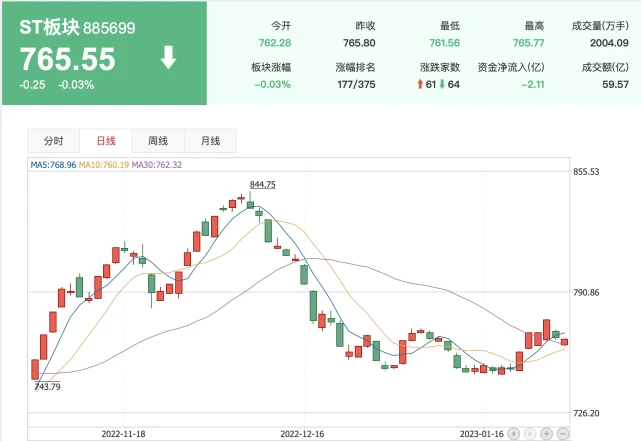
Task: Toggle the MA10 moving average legend
Action: 103,164
